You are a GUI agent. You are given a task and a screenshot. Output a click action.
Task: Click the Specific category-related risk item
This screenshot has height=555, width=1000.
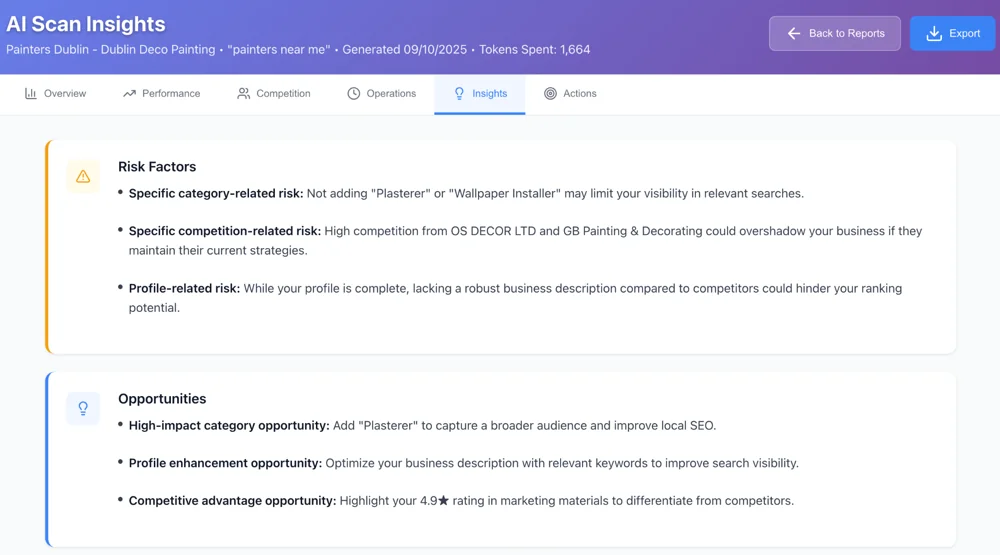(465, 194)
